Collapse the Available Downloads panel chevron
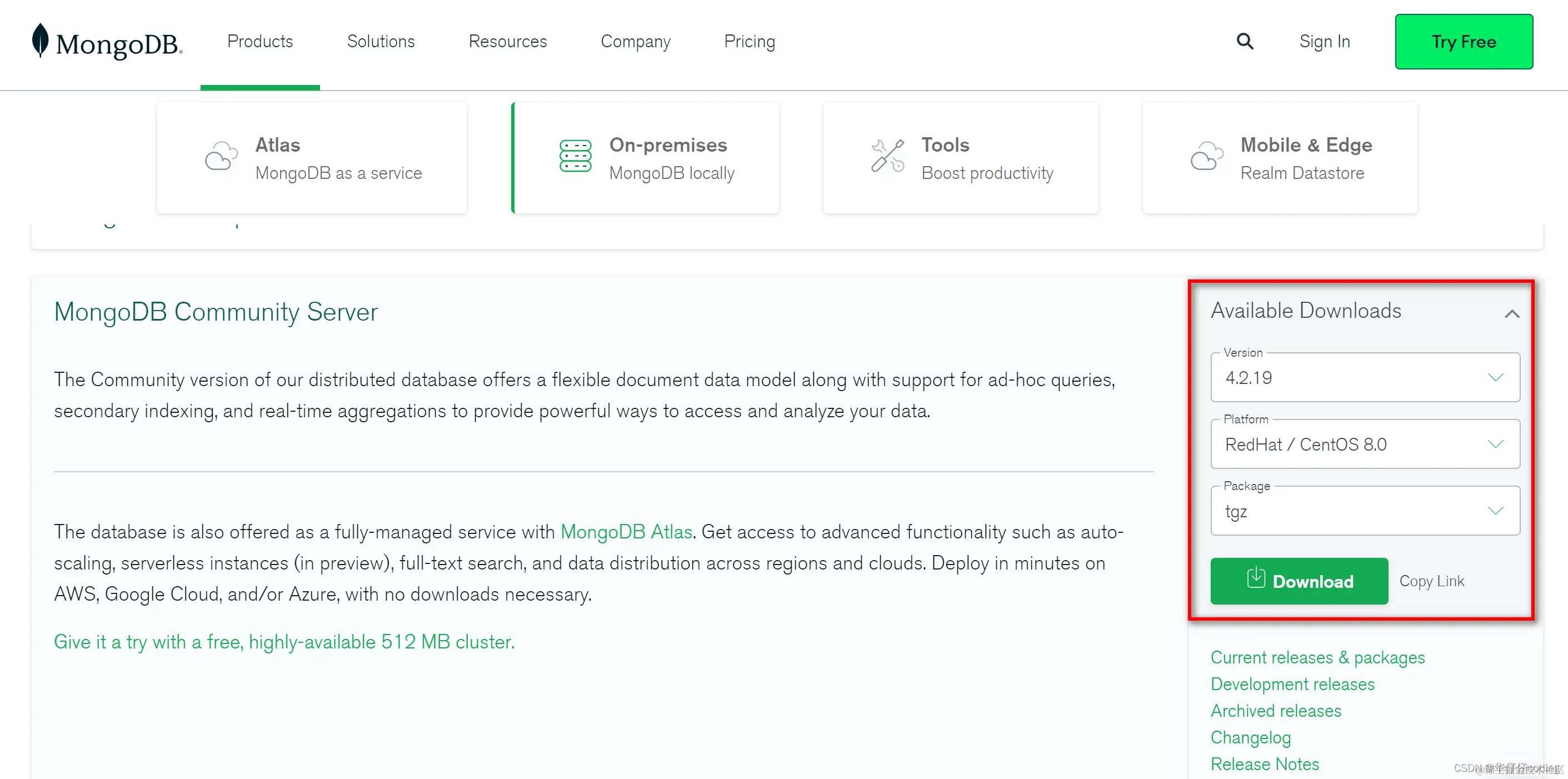Screen dimensions: 1568x779 1512,314
